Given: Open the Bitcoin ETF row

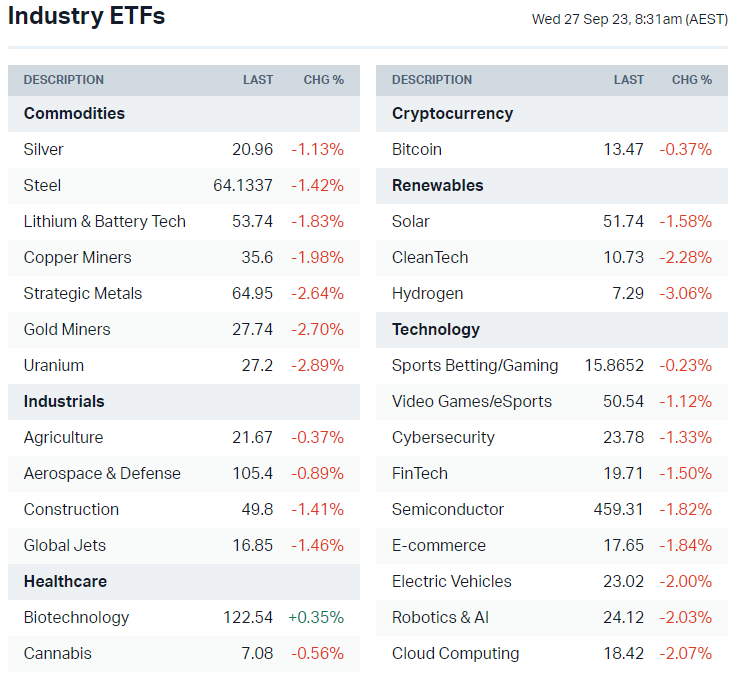Looking at the screenshot, I should click(417, 150).
